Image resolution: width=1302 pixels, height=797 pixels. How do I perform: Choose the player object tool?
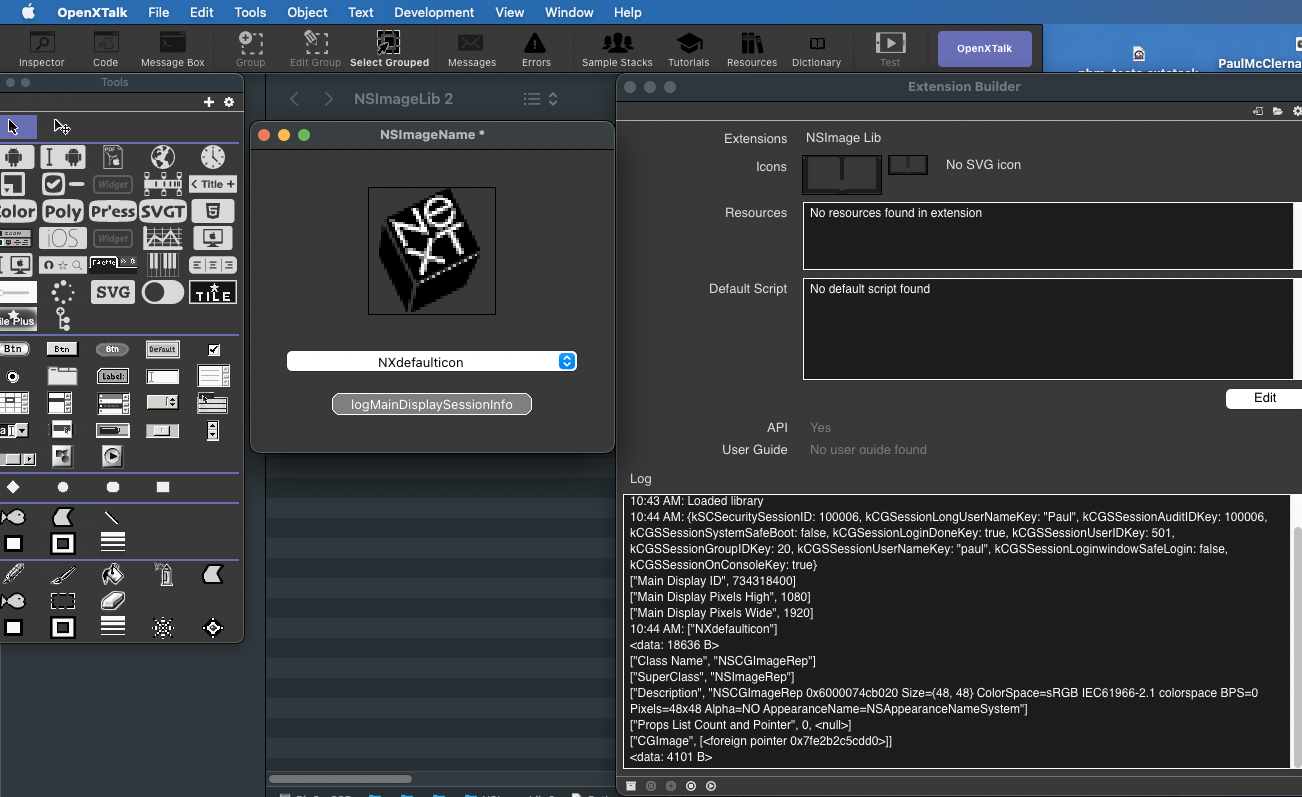coord(112,457)
